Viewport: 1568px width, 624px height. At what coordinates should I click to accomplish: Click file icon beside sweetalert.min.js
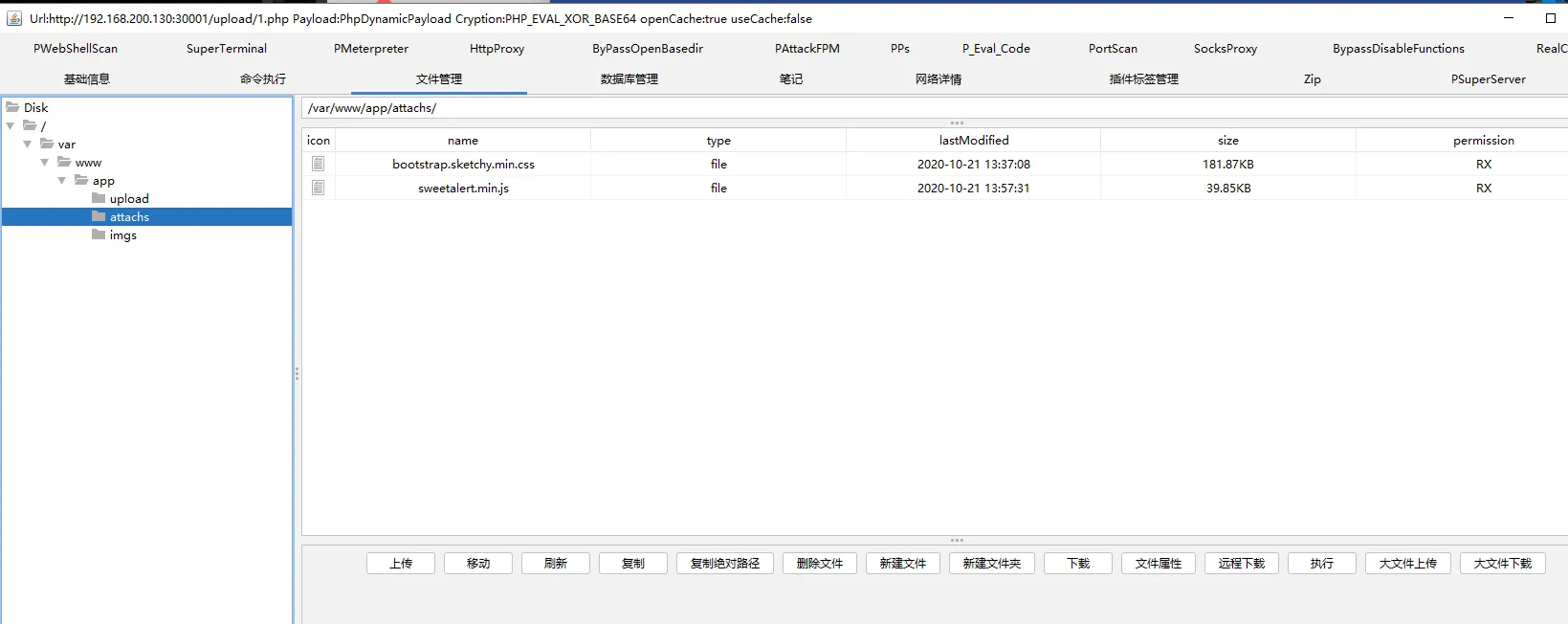click(318, 188)
